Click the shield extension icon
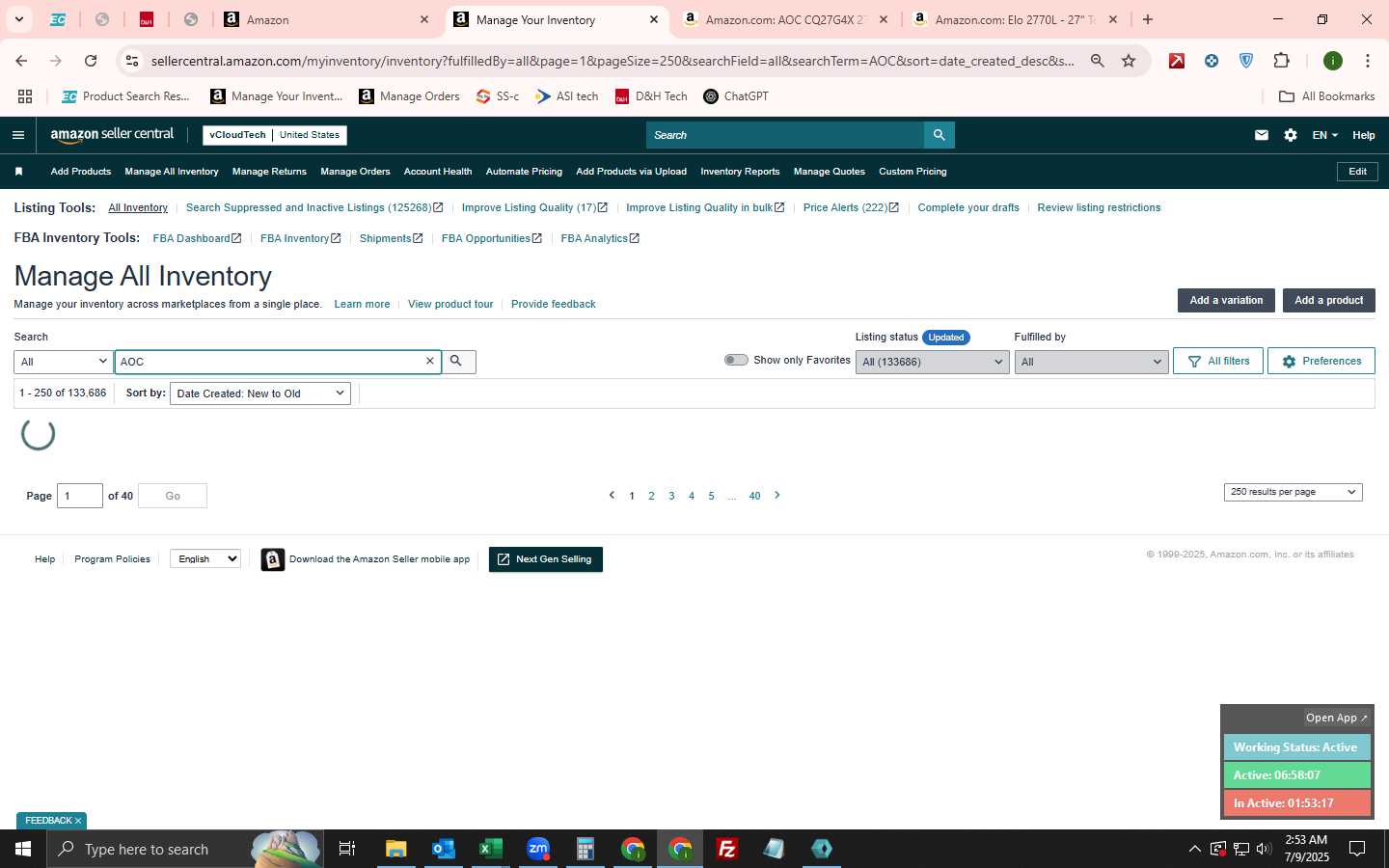Viewport: 1389px width, 868px height. tap(1246, 61)
